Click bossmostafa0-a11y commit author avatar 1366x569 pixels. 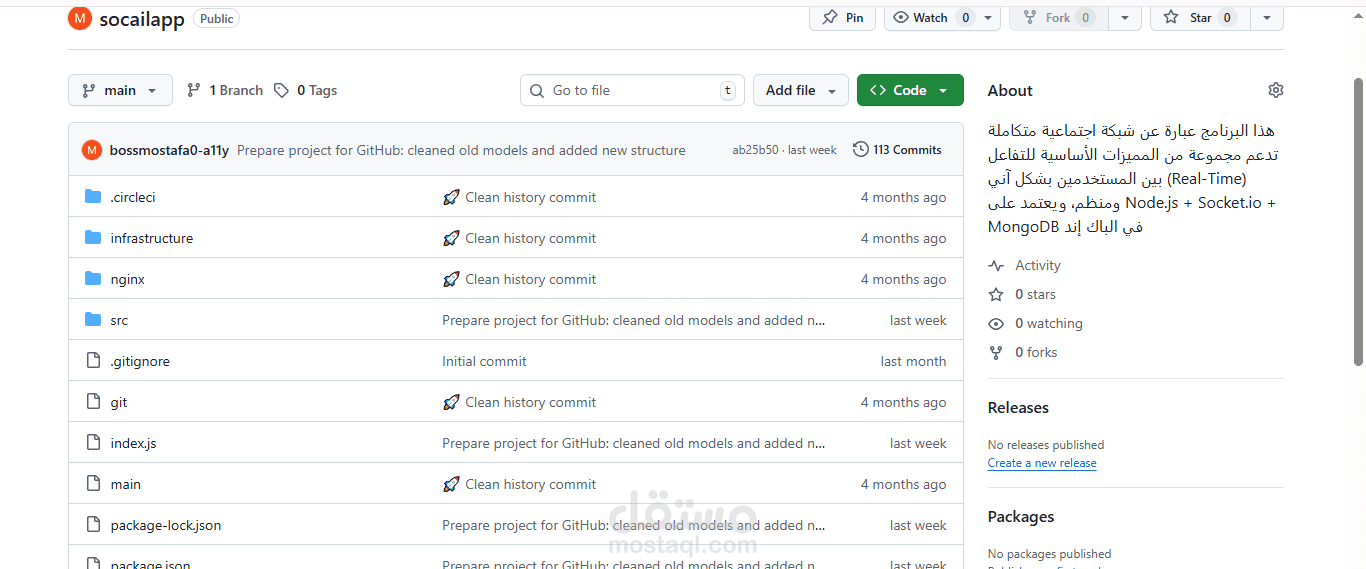tap(92, 150)
